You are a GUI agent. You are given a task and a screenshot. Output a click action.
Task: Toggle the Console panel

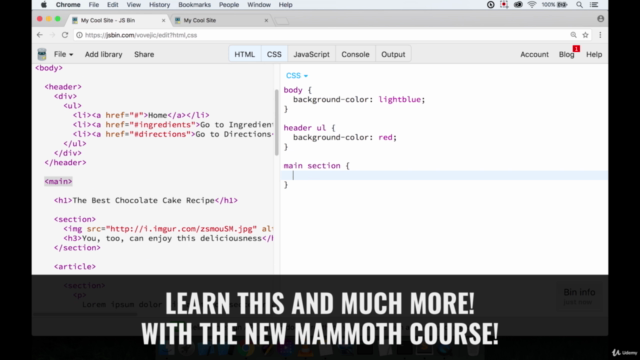click(355, 54)
